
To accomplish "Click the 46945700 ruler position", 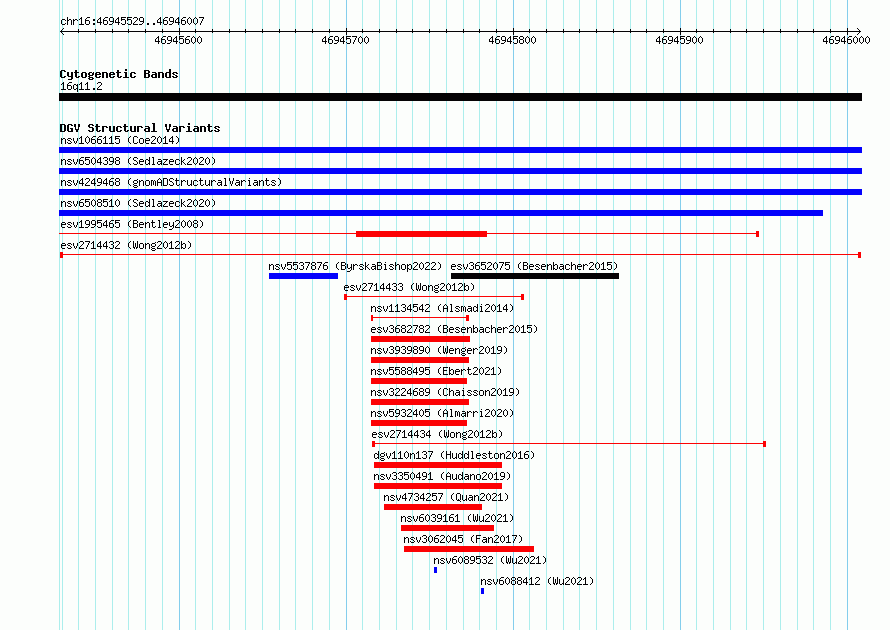I will click(x=345, y=40).
